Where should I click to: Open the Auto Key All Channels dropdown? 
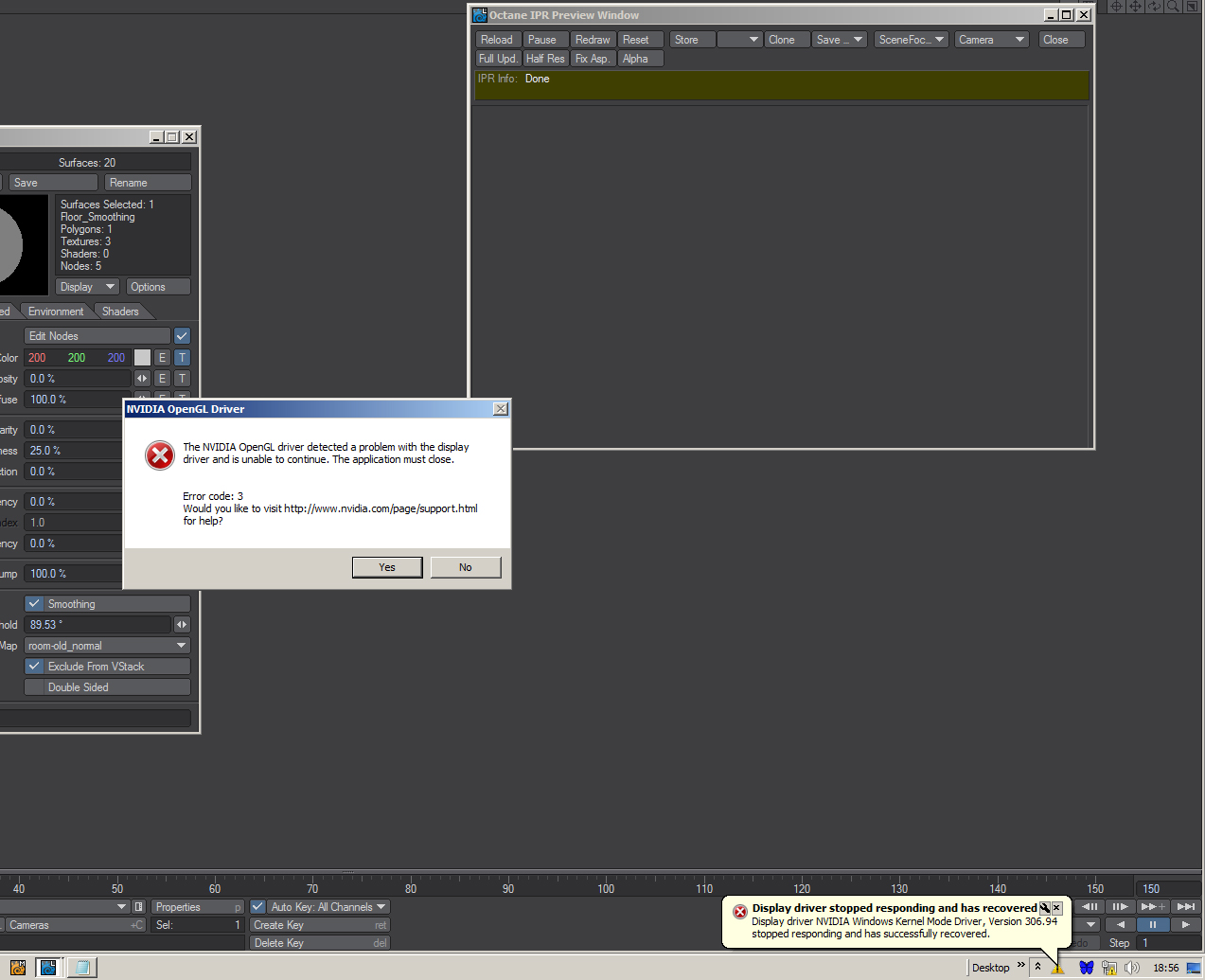pos(328,907)
